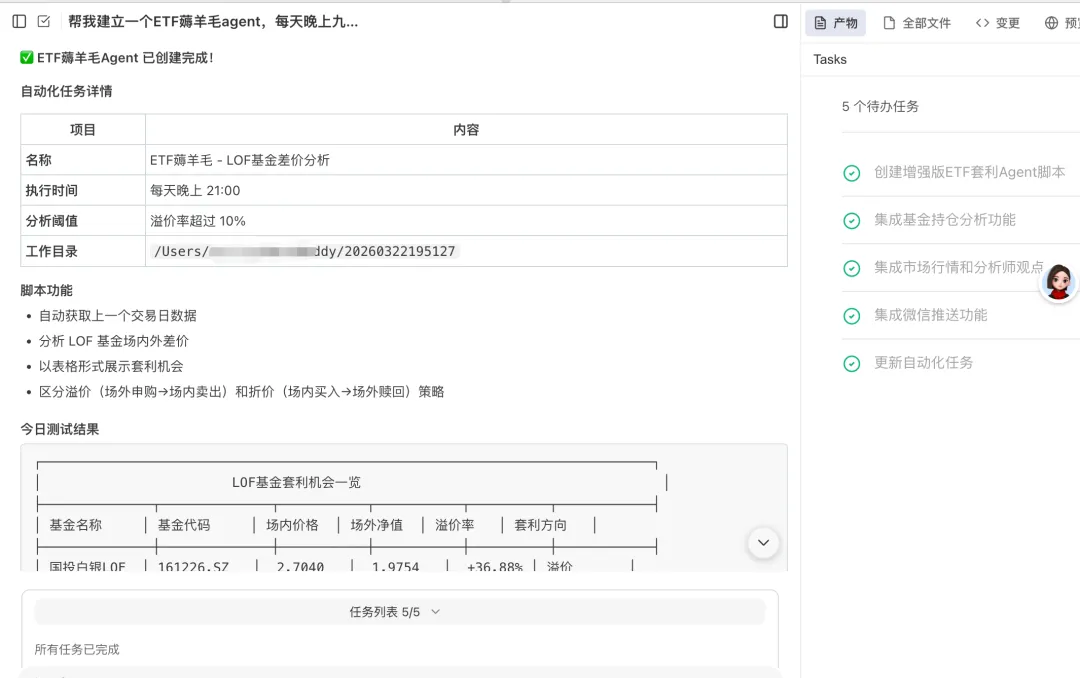Open the floating assistant avatar

coord(1058,283)
